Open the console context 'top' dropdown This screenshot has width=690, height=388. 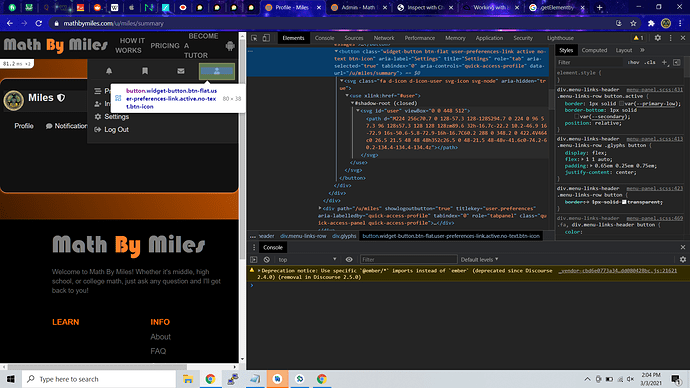click(x=307, y=260)
